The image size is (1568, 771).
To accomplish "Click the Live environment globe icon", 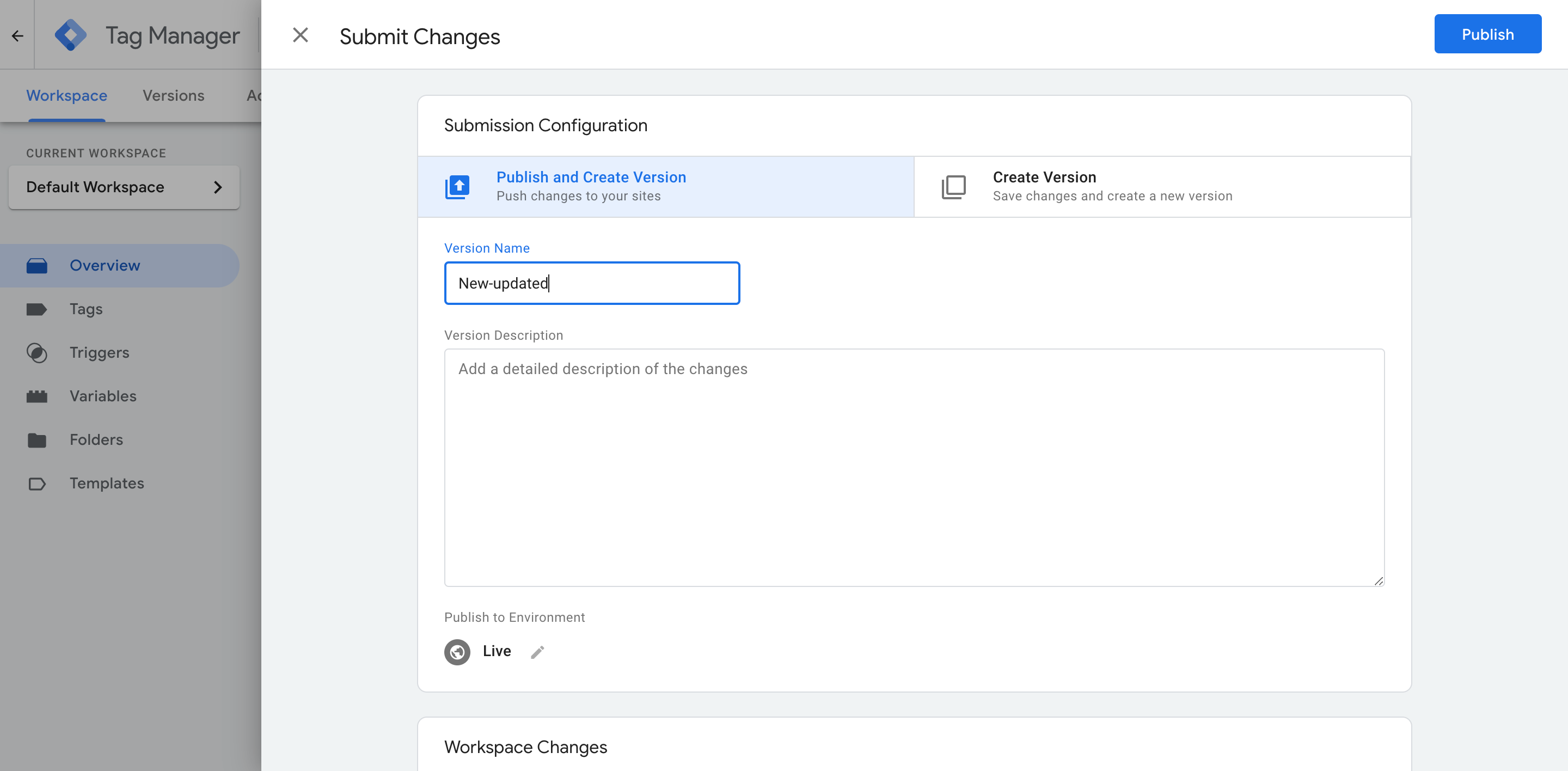I will click(457, 652).
